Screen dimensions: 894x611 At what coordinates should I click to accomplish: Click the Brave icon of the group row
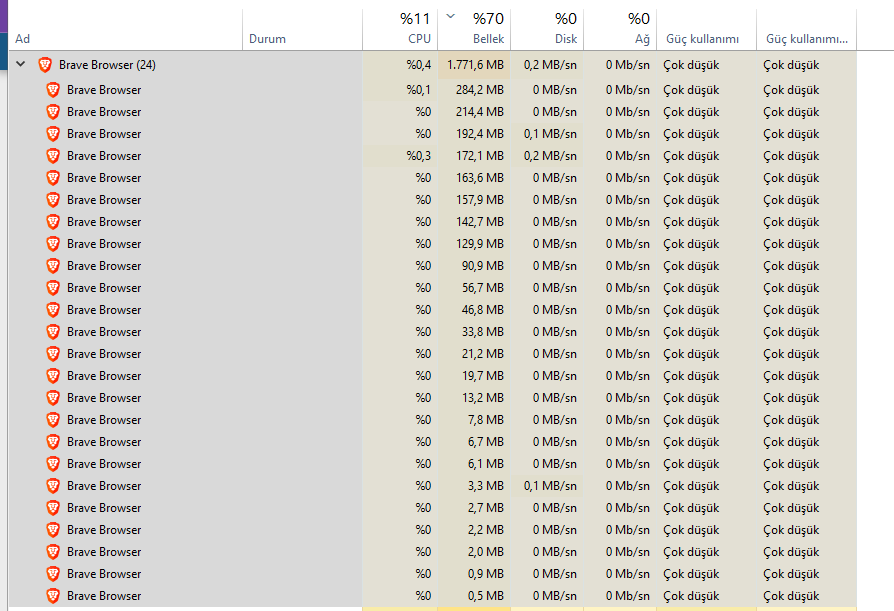pos(45,65)
